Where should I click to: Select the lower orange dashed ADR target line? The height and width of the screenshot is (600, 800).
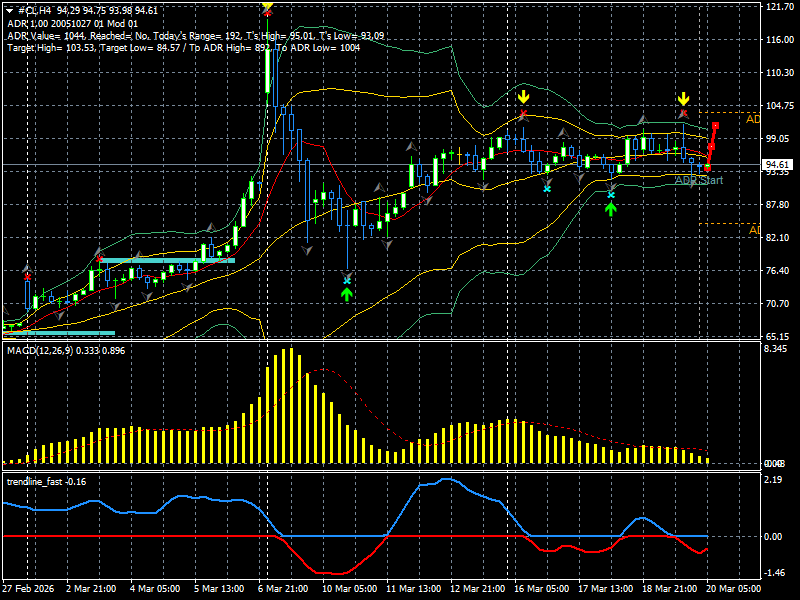[730, 223]
